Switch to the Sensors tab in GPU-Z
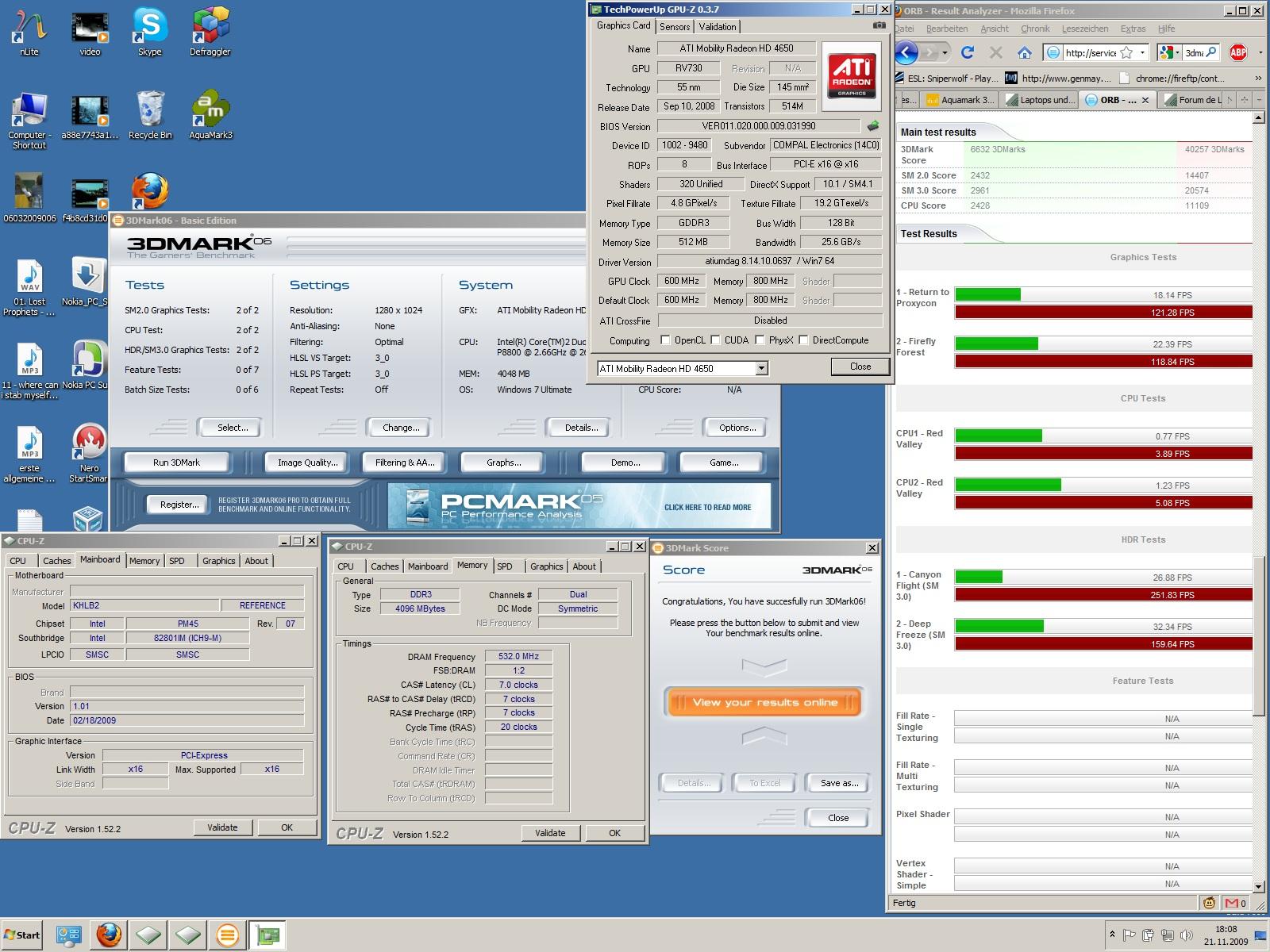 point(675,26)
